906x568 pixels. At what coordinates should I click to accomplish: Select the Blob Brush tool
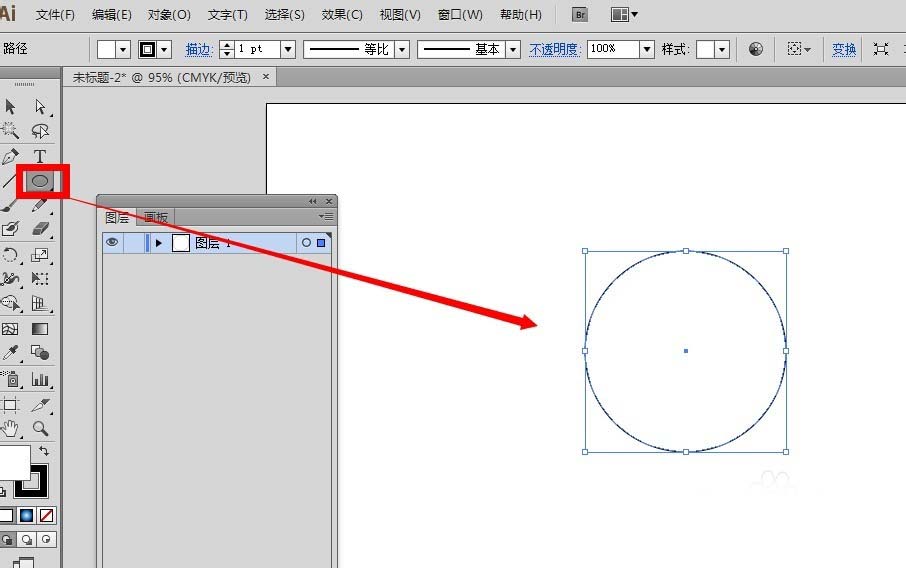[x=10, y=229]
